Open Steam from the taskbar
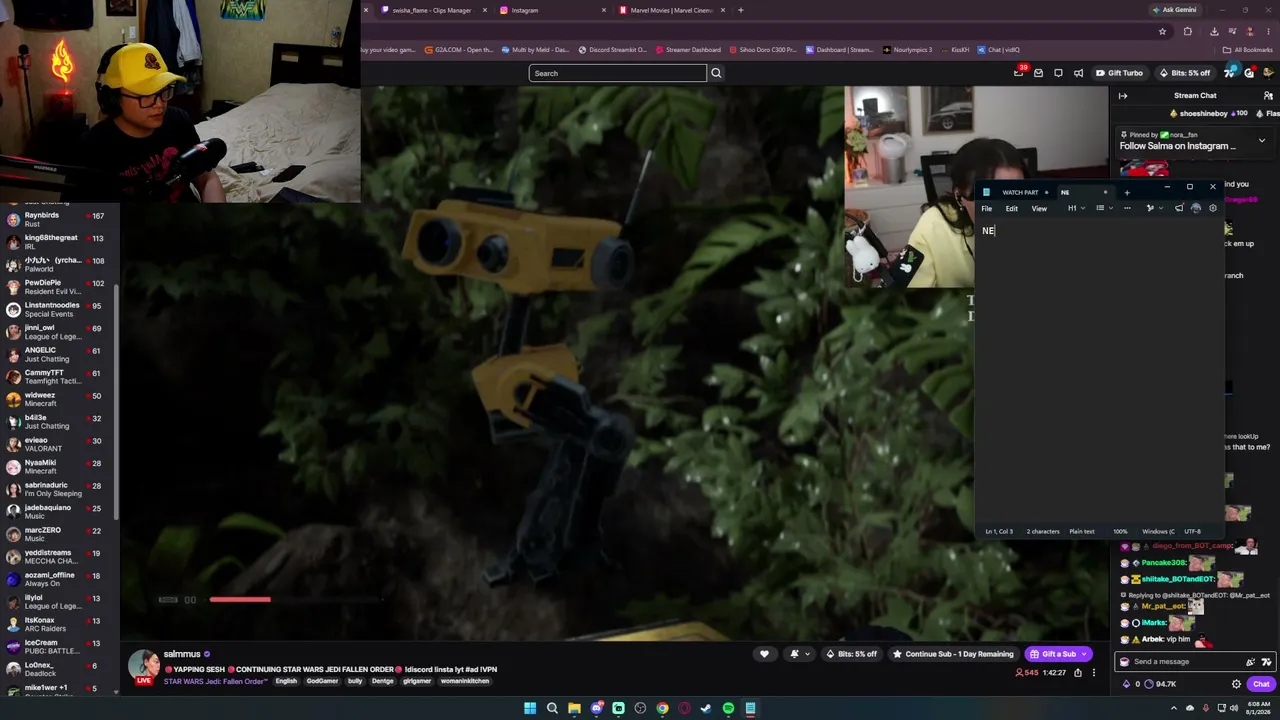 pyautogui.click(x=706, y=708)
